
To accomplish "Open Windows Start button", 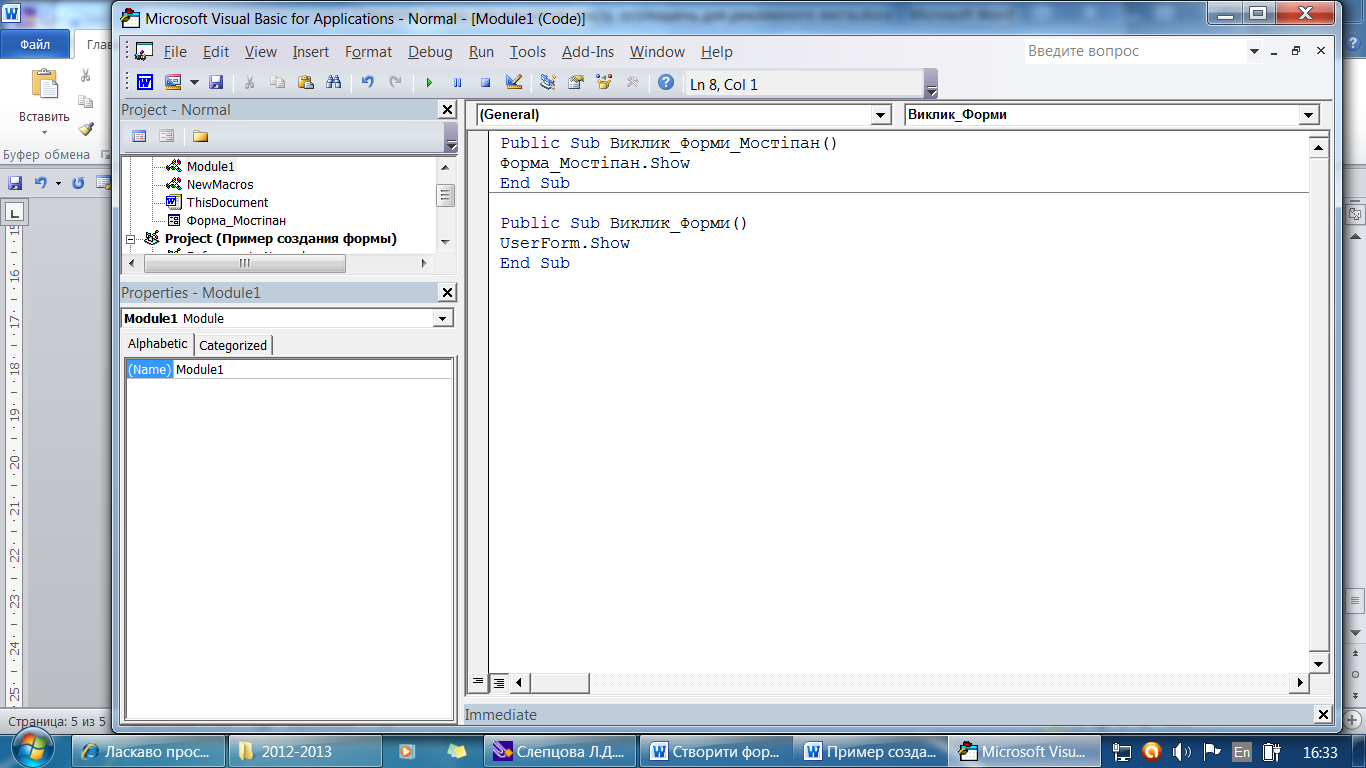I will [33, 749].
